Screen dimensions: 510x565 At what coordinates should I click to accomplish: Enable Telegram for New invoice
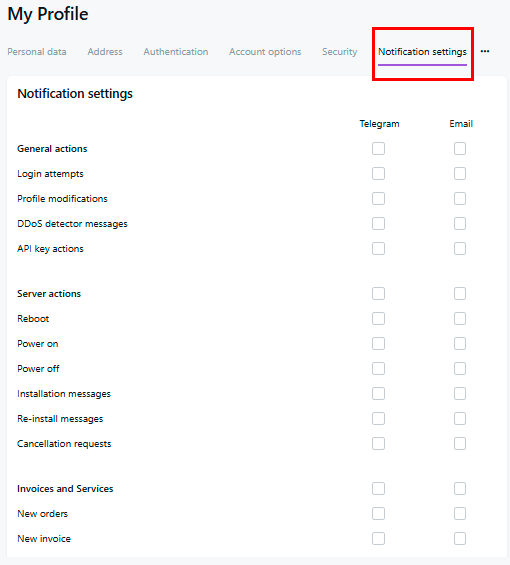point(378,539)
